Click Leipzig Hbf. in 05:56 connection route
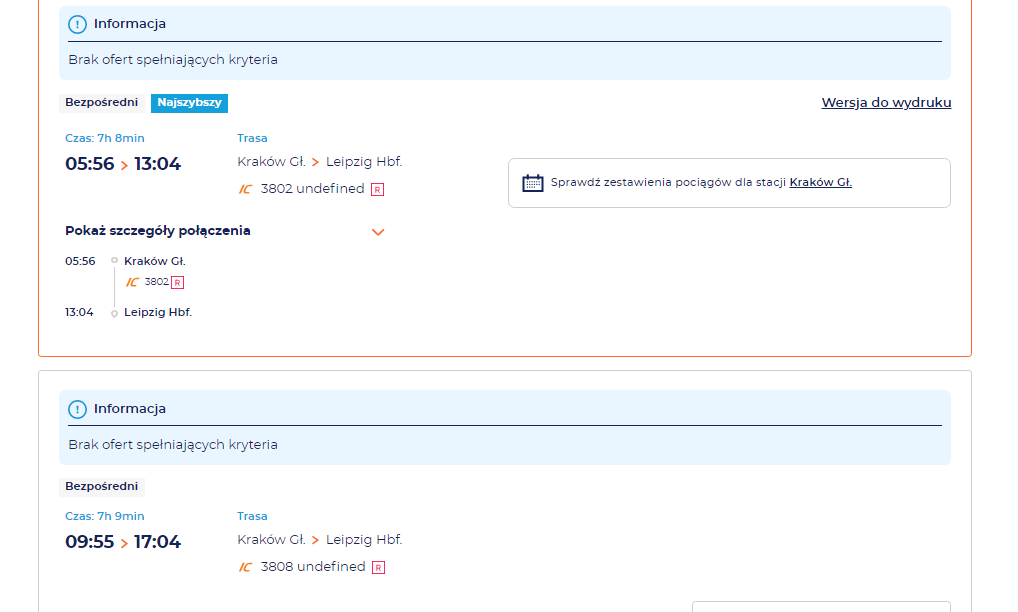 coord(364,162)
